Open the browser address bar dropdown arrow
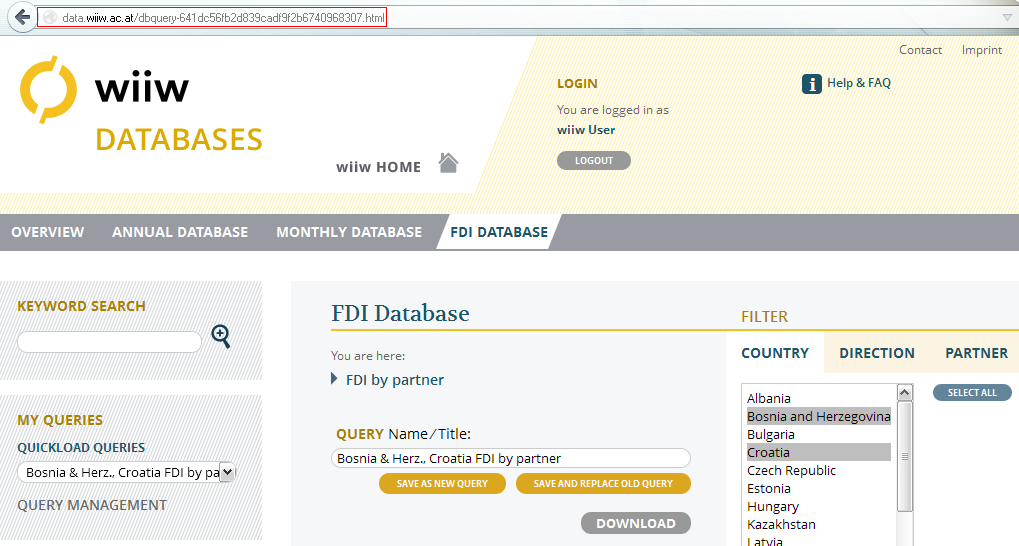Screen dimensions: 1019x546 click(x=1007, y=18)
